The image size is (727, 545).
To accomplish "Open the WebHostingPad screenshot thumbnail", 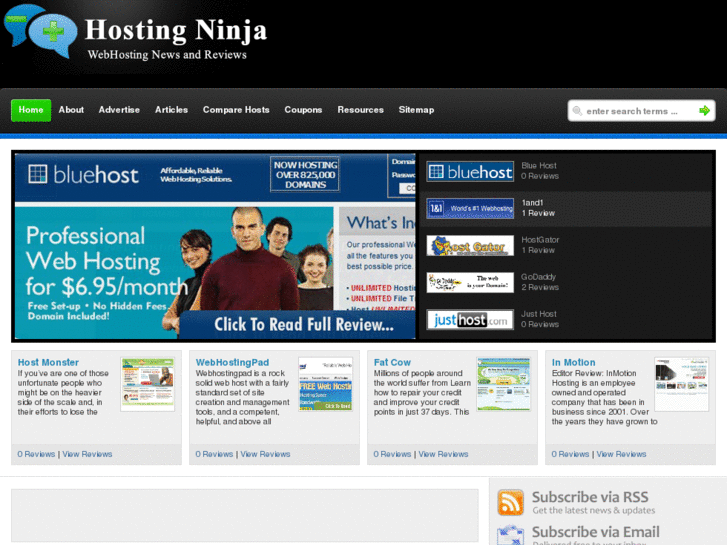I will [x=325, y=384].
